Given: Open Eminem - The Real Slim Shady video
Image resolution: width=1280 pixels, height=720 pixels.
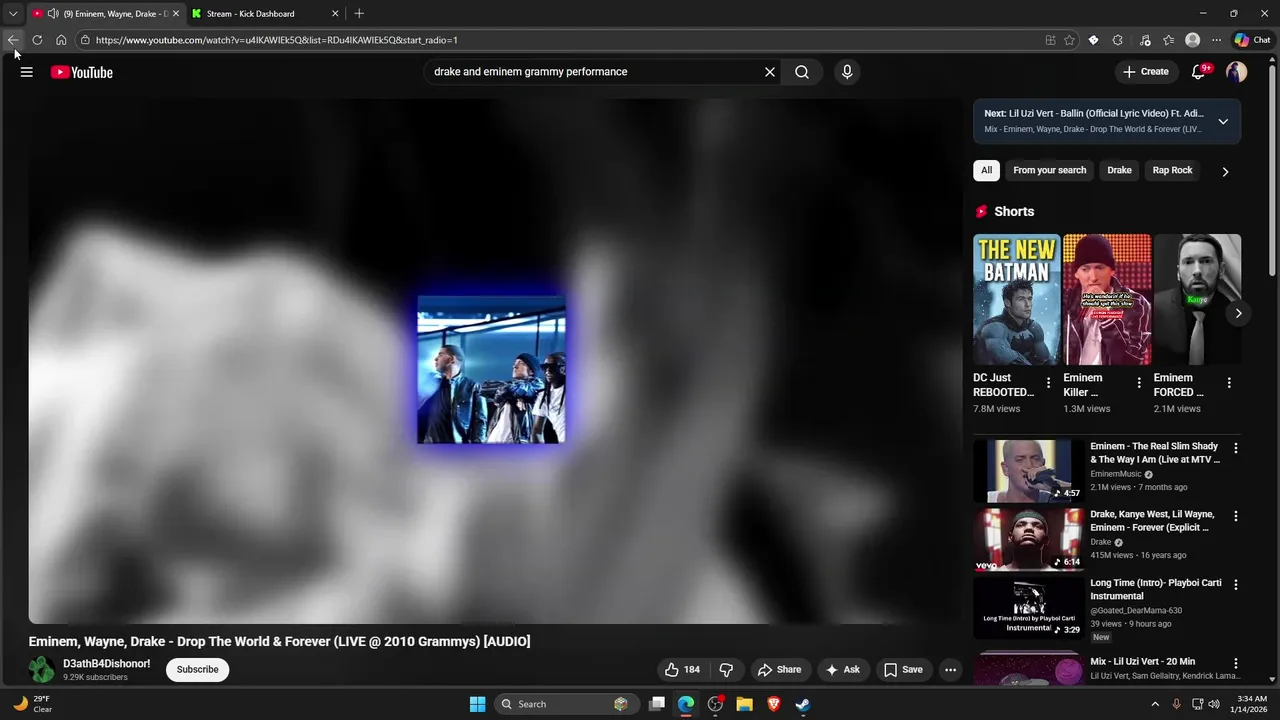Looking at the screenshot, I should [x=1155, y=453].
